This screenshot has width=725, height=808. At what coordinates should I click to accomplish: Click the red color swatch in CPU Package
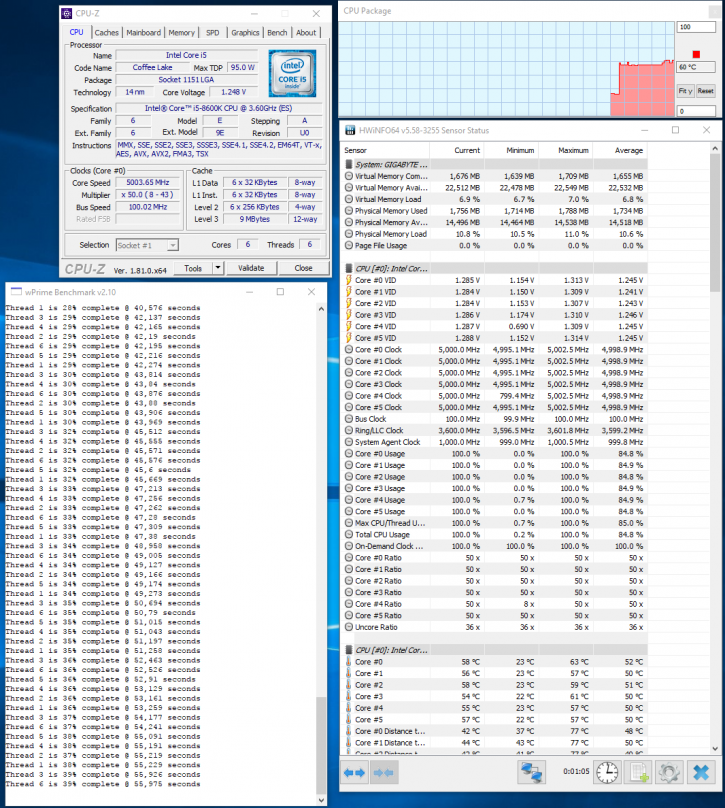click(696, 54)
